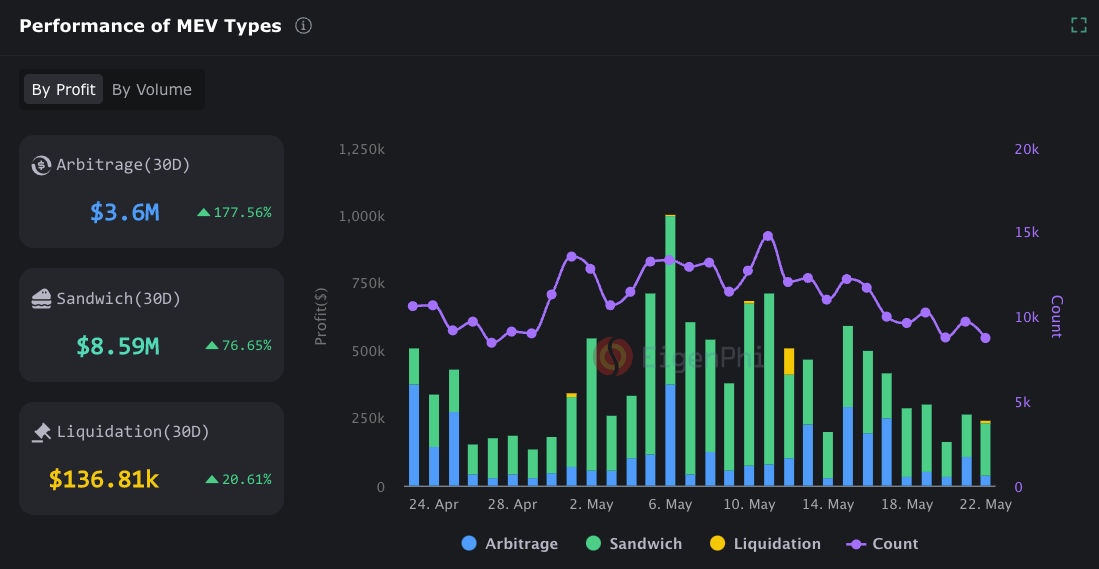The width and height of the screenshot is (1099, 569).
Task: Click the info icon next to the title
Action: (x=304, y=26)
